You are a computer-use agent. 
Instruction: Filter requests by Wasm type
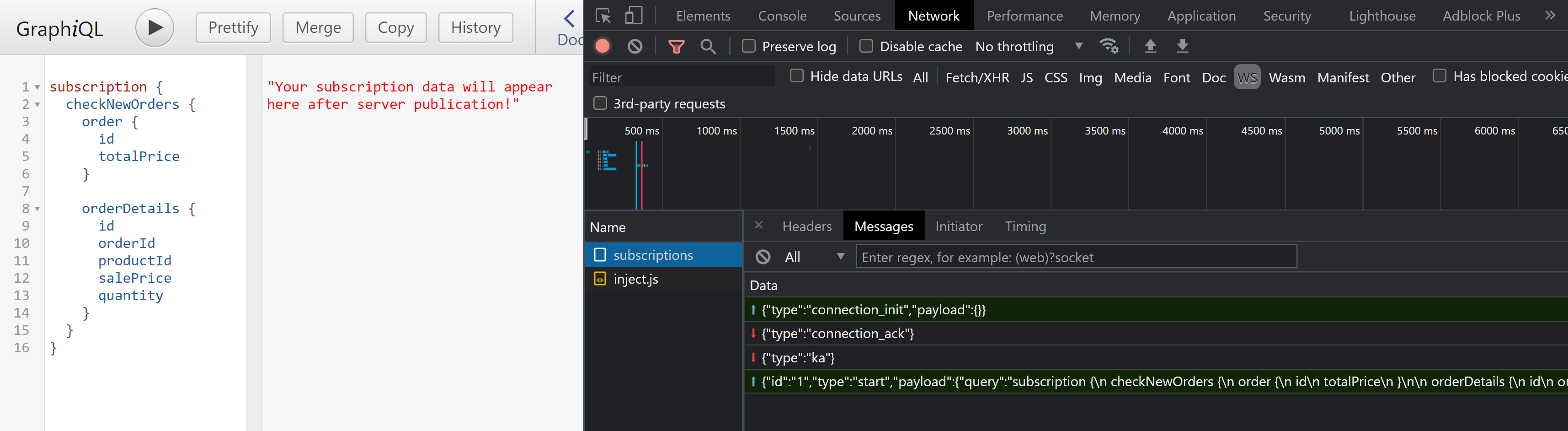(1287, 77)
